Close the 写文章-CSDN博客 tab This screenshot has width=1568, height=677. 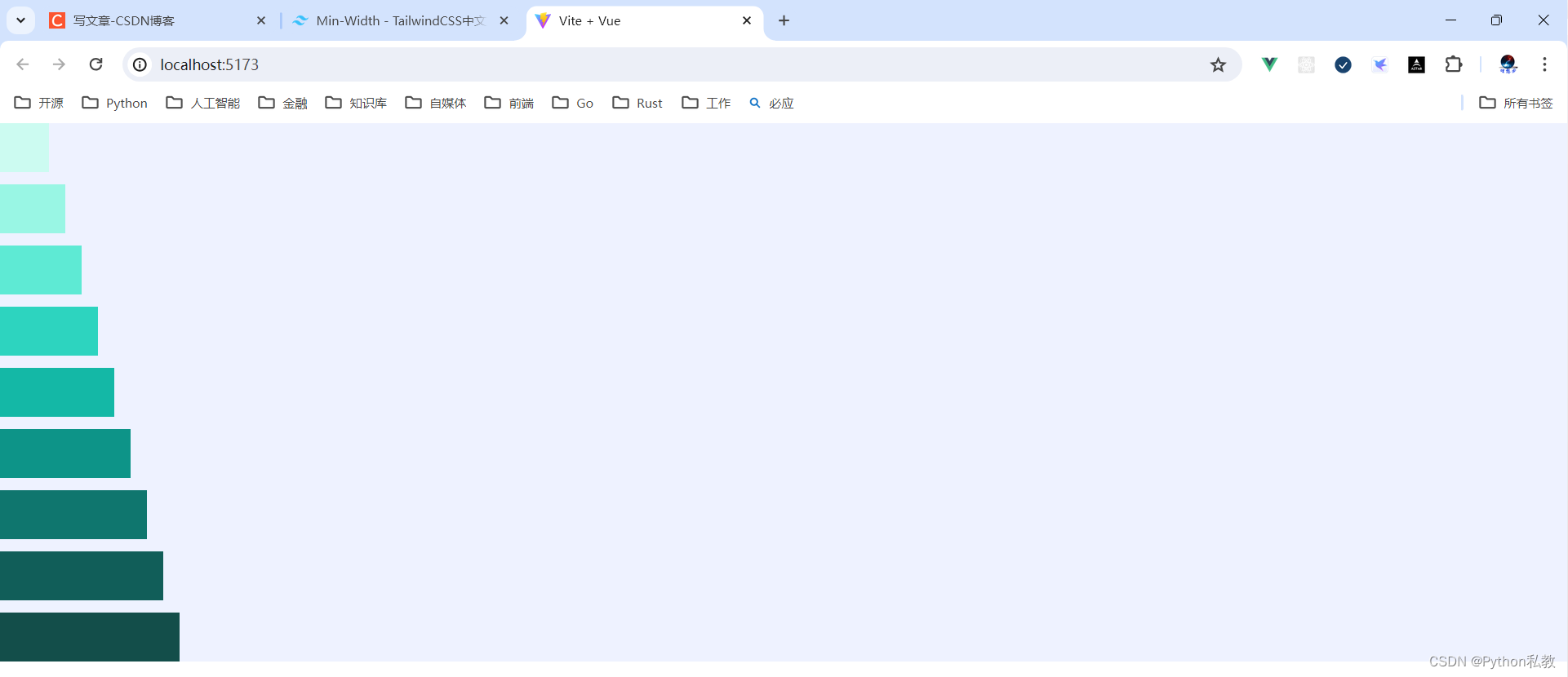click(x=261, y=20)
